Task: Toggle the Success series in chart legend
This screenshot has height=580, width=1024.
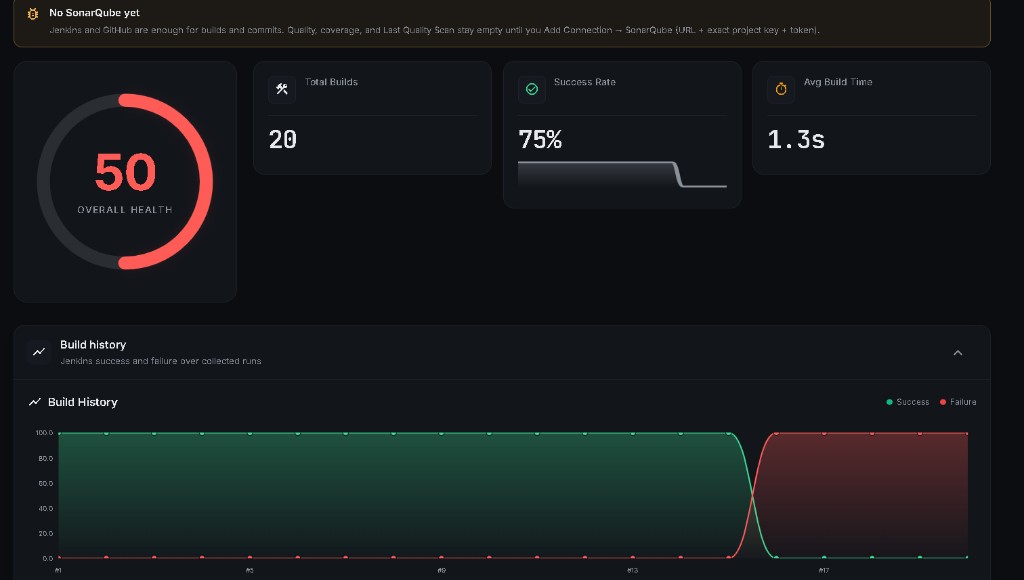Action: pyautogui.click(x=908, y=402)
